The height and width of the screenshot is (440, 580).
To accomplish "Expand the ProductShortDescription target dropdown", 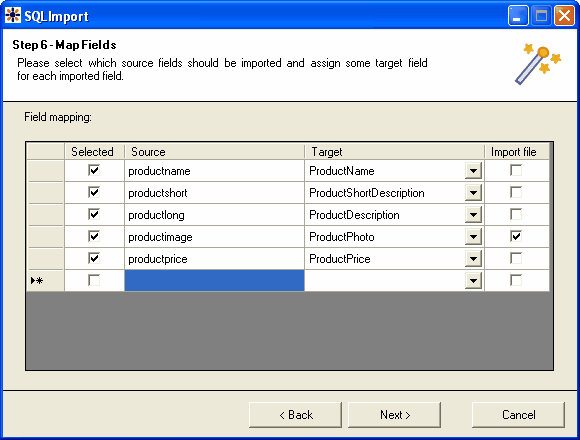I will coord(473,193).
